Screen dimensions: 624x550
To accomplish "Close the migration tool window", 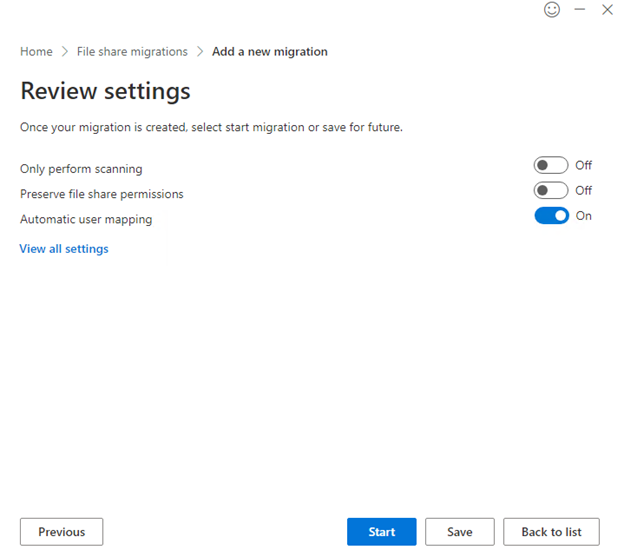I will 607,10.
